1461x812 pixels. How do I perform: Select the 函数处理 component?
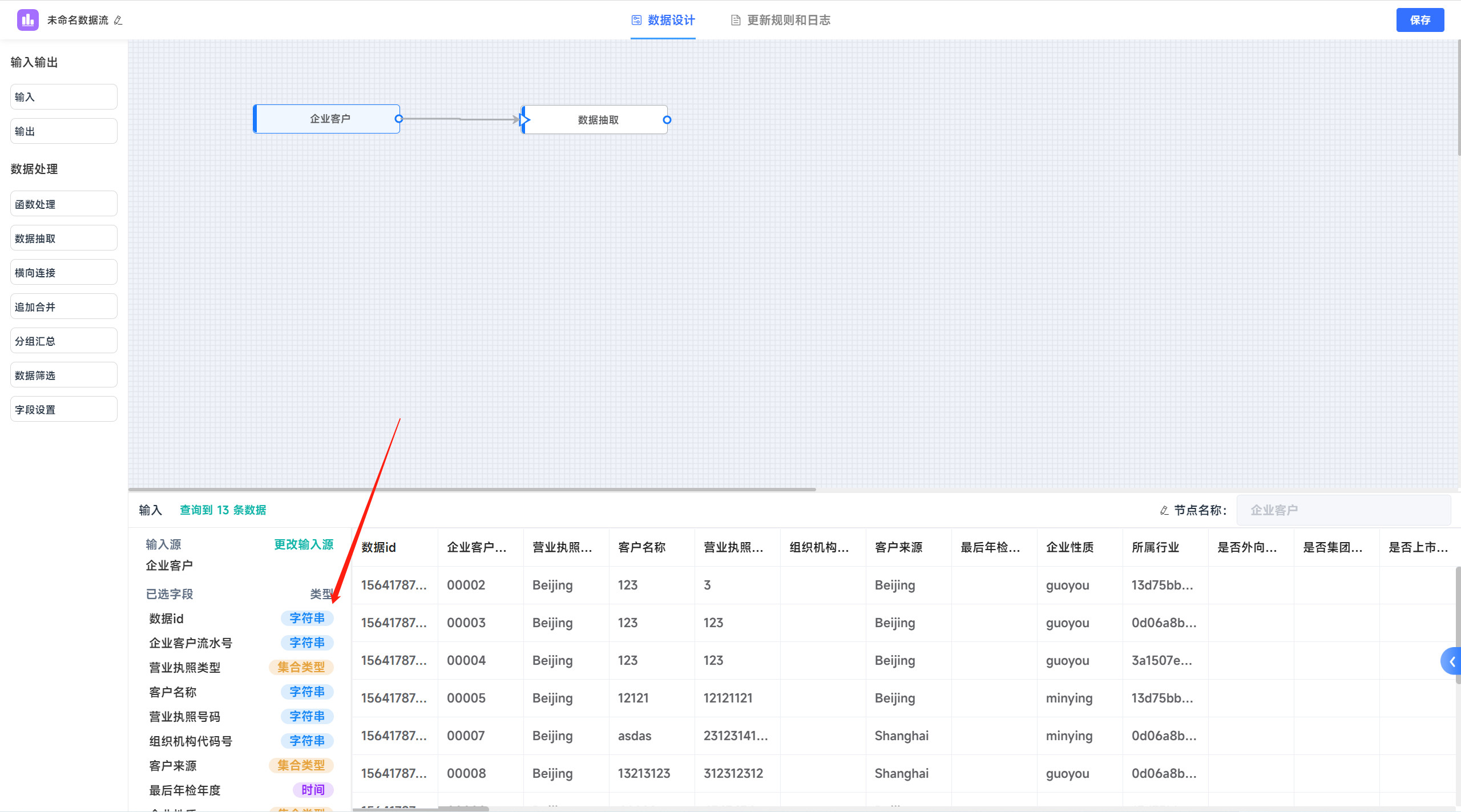(64, 204)
